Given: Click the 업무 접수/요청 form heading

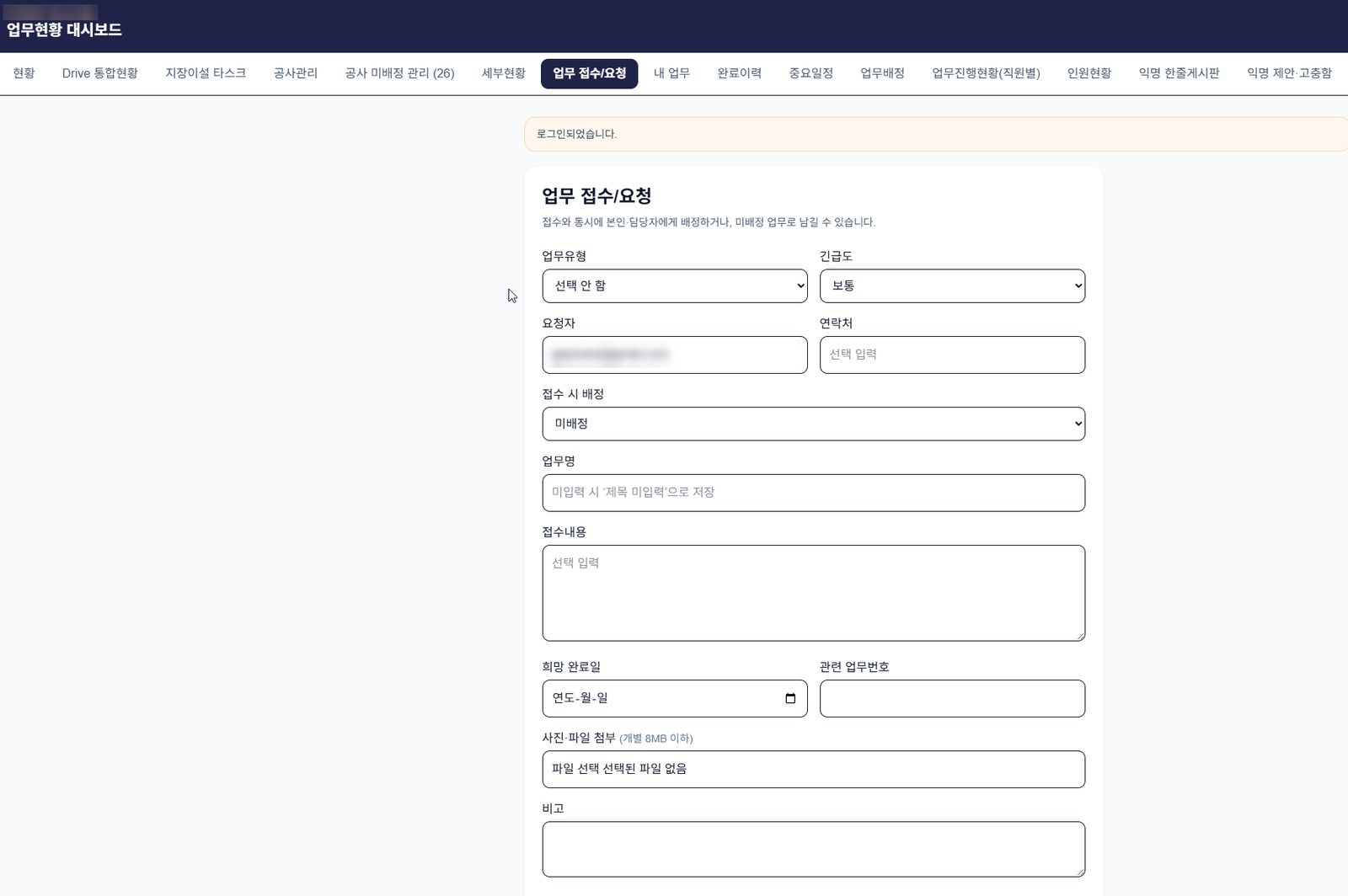Looking at the screenshot, I should (596, 196).
